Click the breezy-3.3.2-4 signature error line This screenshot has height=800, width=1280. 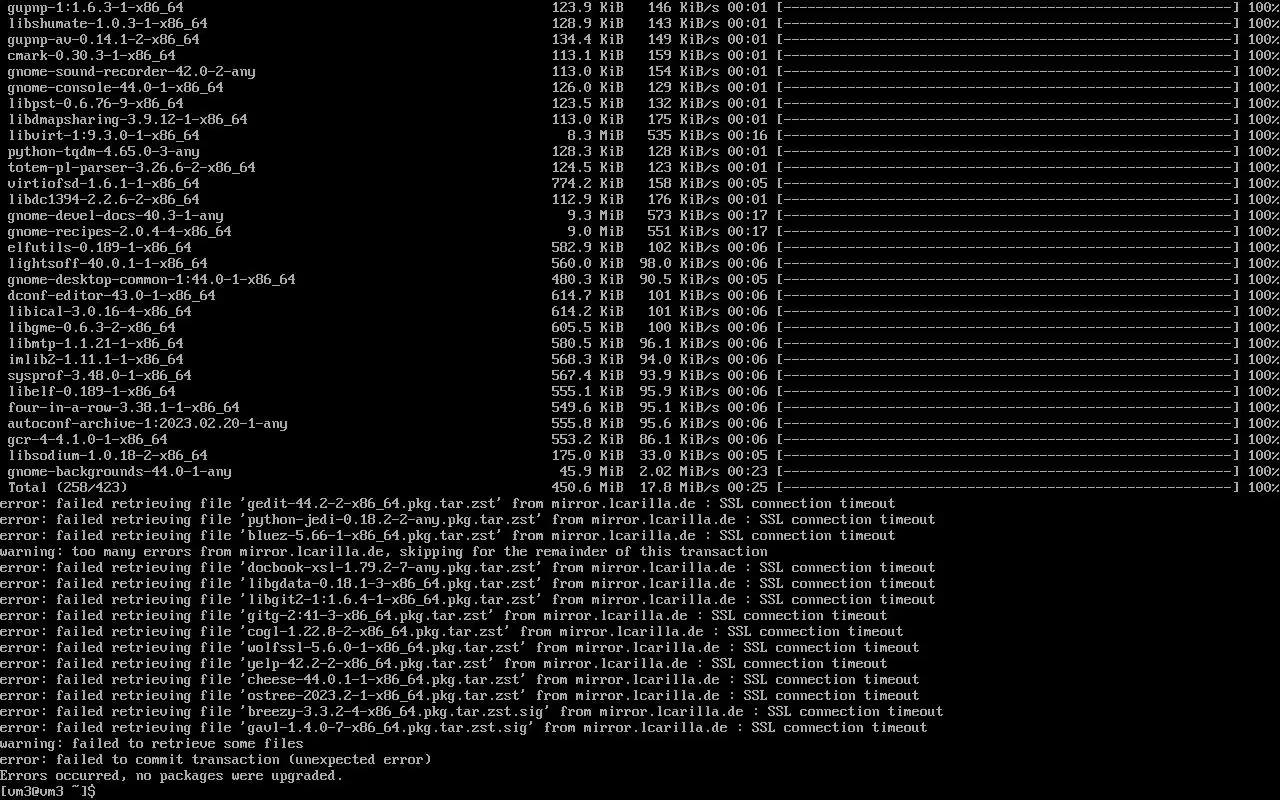(x=472, y=711)
